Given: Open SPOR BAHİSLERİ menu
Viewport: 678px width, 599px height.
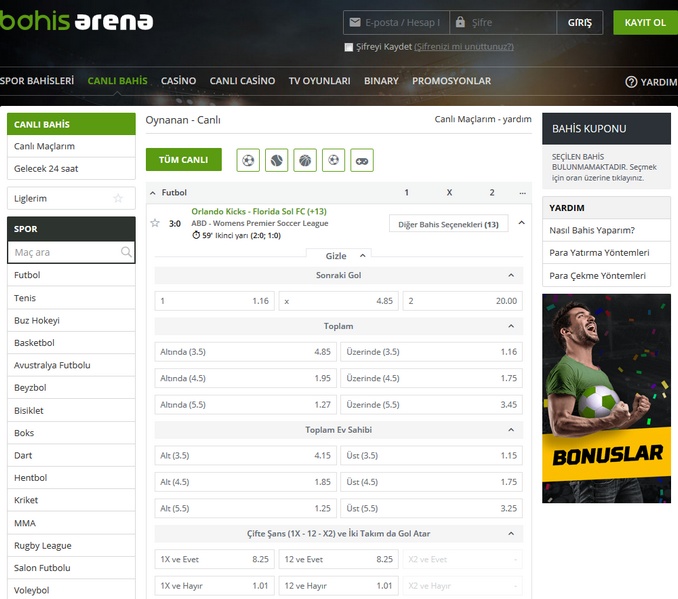Looking at the screenshot, I should click(x=37, y=81).
